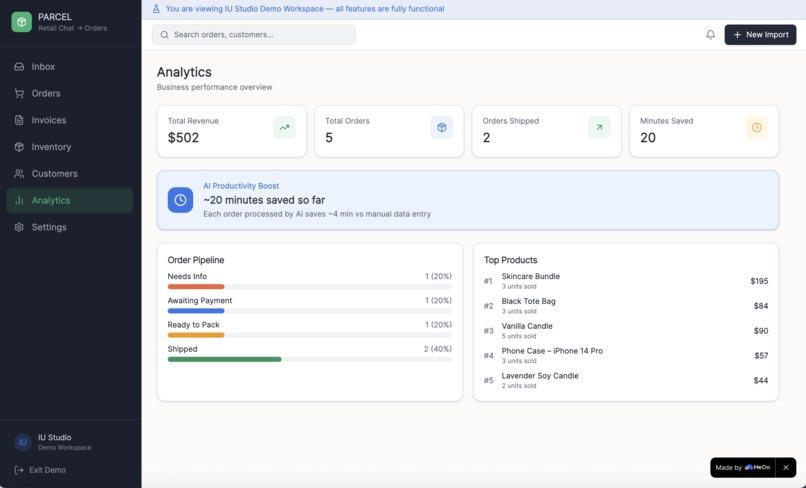This screenshot has width=806, height=488.
Task: Click the Orders cart icon in sidebar
Action: (x=19, y=93)
